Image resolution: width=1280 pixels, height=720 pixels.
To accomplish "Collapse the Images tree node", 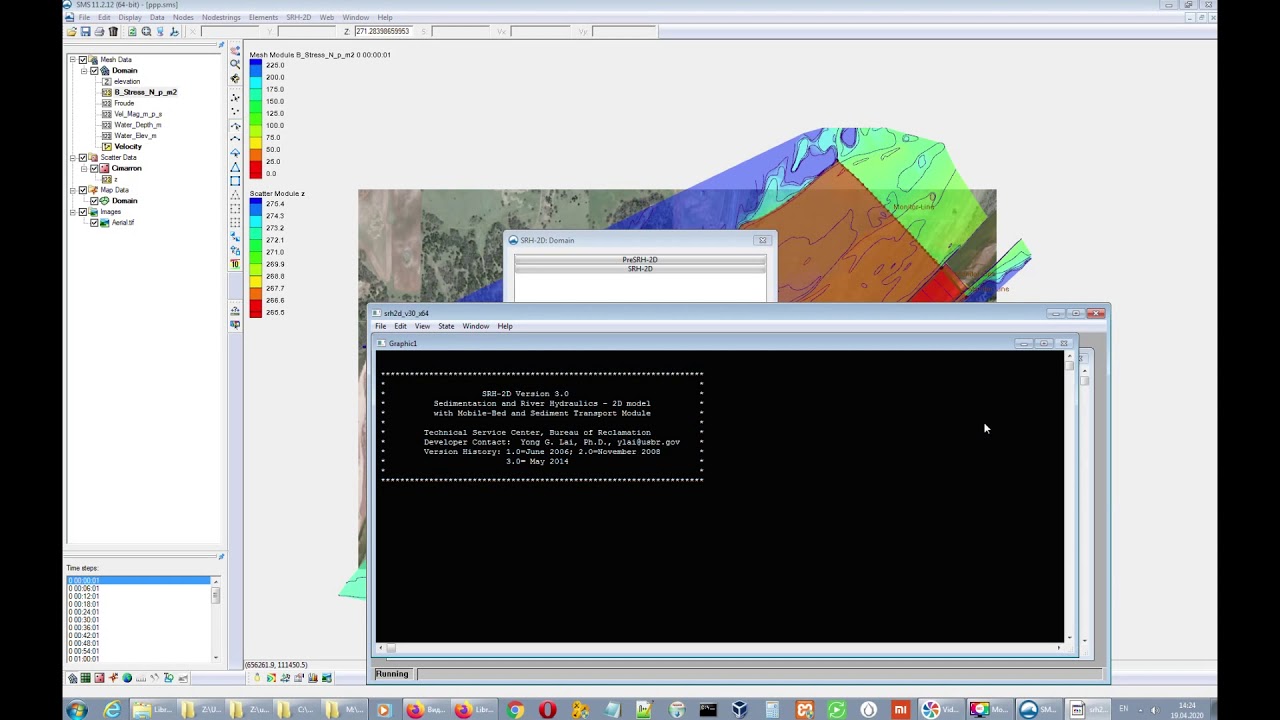I will click(x=73, y=212).
